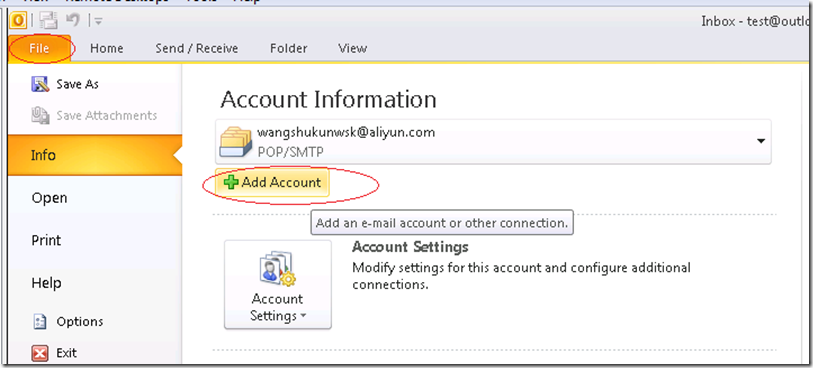Select the Info backstage section

coord(95,155)
